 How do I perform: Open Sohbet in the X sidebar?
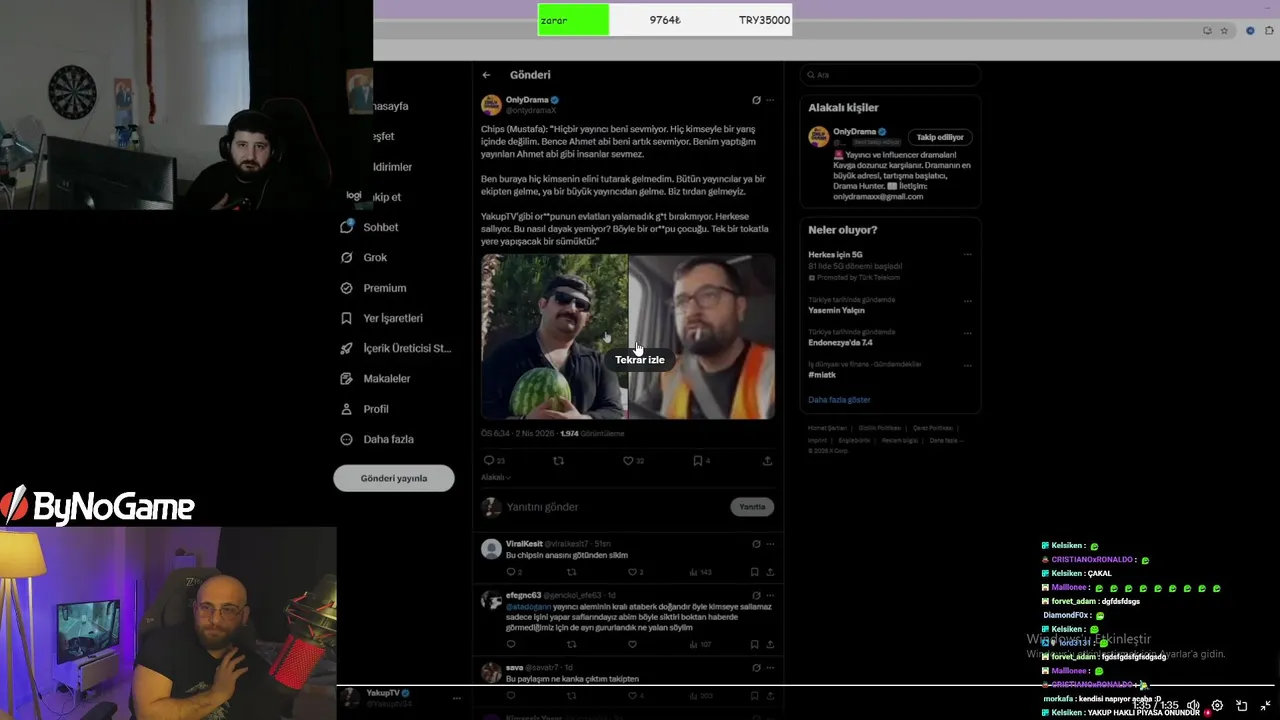point(369,227)
